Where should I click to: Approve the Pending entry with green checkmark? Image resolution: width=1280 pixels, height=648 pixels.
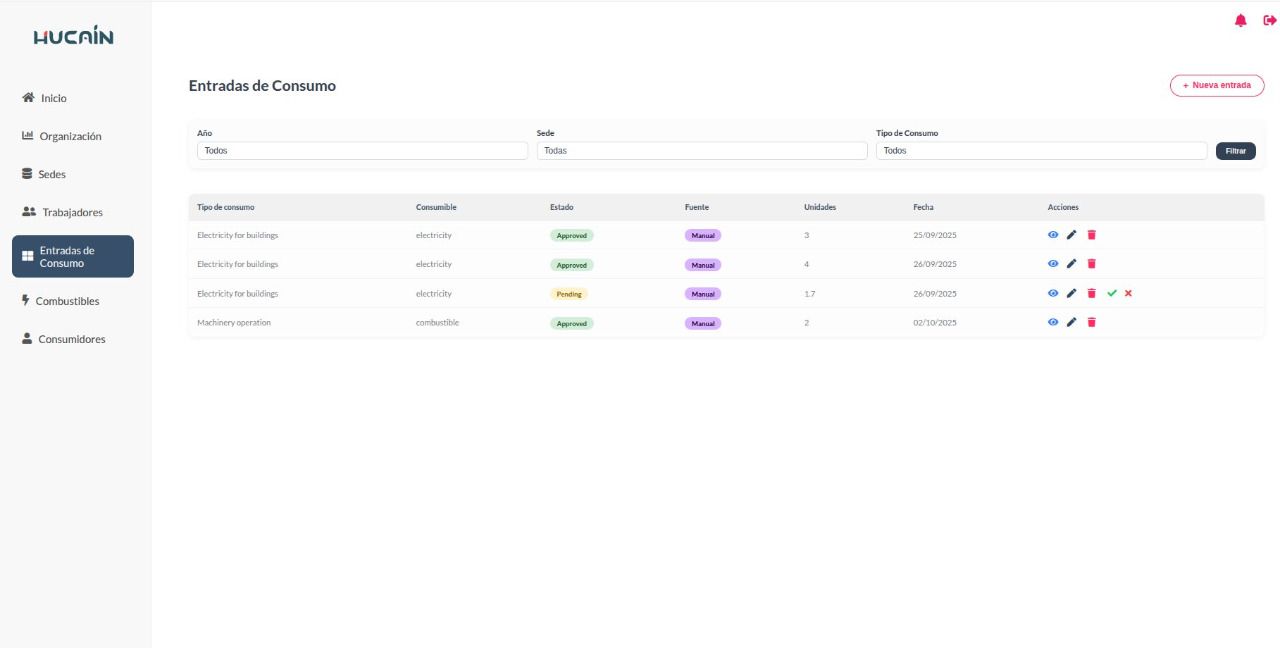tap(1111, 293)
